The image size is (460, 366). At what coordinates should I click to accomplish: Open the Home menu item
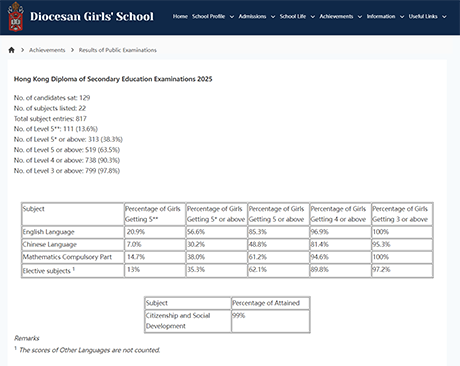click(x=180, y=16)
